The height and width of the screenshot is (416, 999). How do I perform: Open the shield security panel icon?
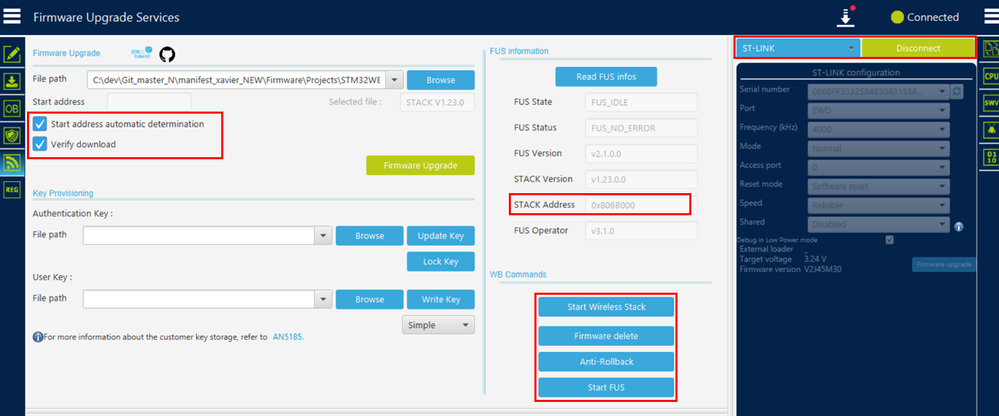12,135
